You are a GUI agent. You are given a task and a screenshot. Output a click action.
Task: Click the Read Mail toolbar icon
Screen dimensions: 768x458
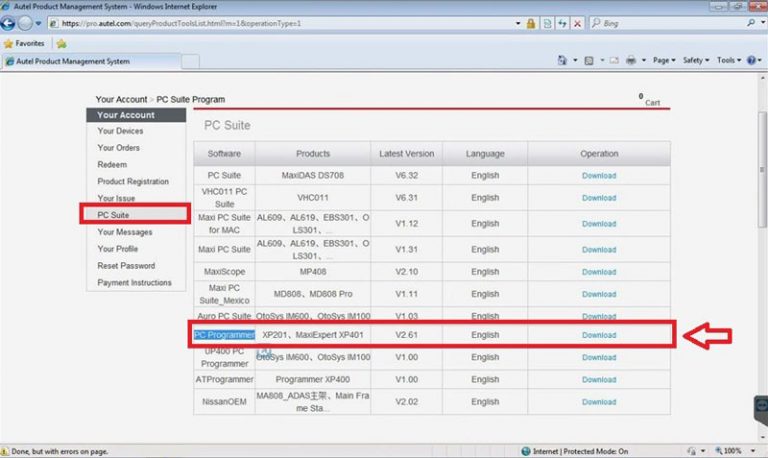614,60
